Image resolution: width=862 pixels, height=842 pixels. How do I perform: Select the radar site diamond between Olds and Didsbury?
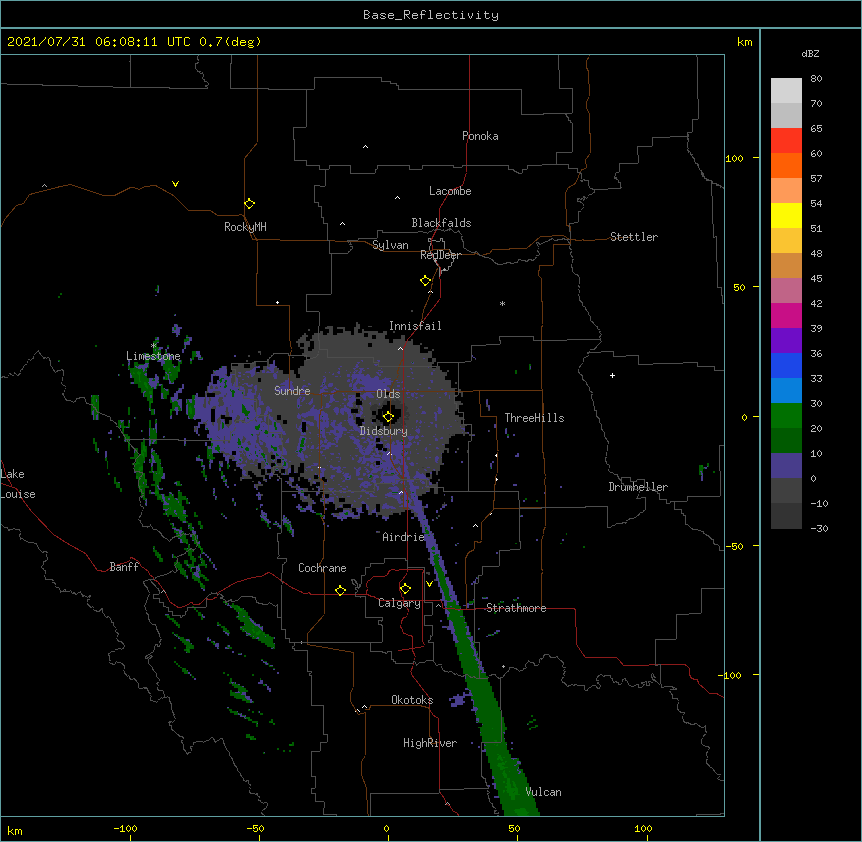click(388, 417)
